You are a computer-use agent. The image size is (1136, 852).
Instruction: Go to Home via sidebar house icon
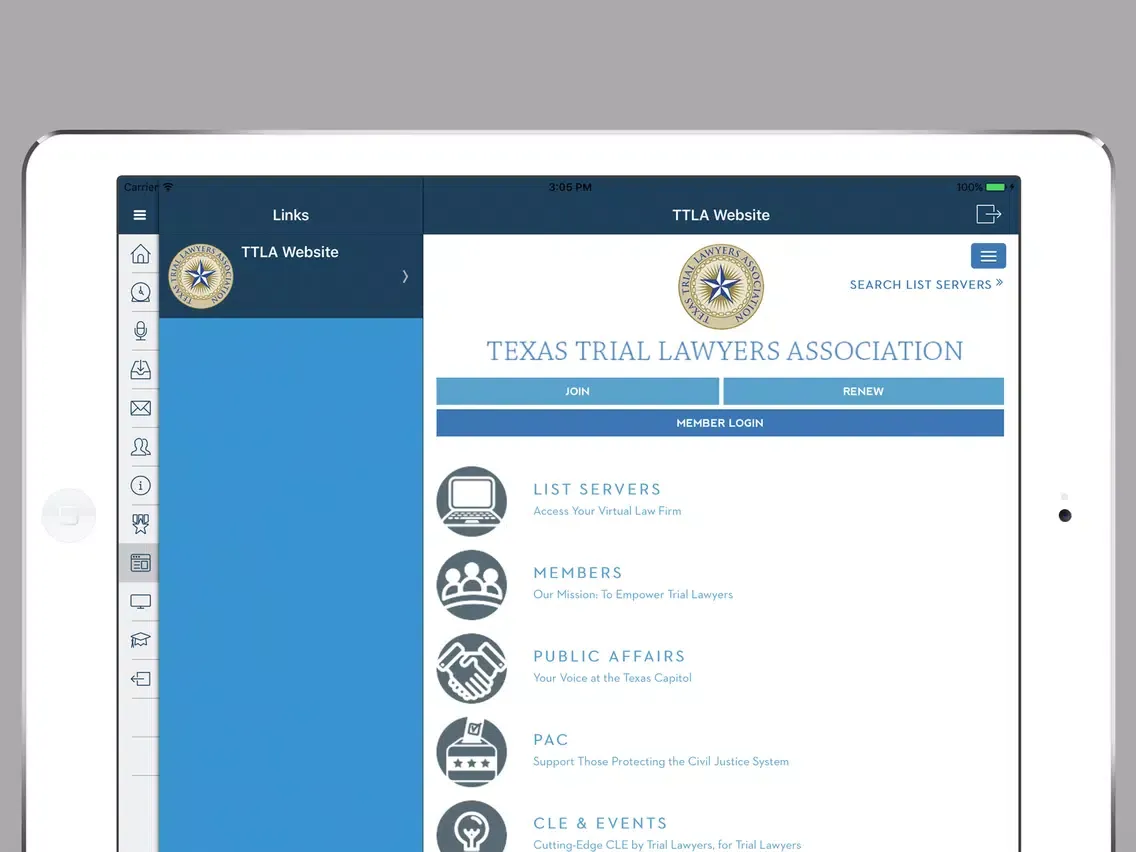pos(141,254)
